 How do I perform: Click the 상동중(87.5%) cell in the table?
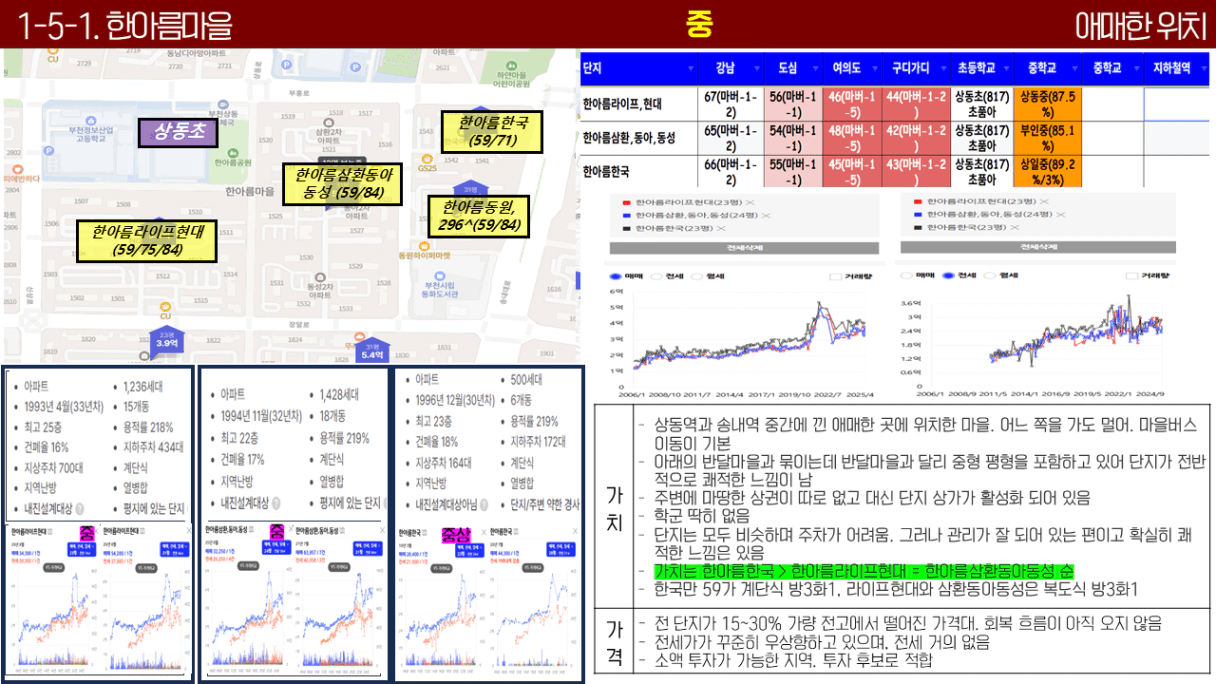tap(1046, 104)
